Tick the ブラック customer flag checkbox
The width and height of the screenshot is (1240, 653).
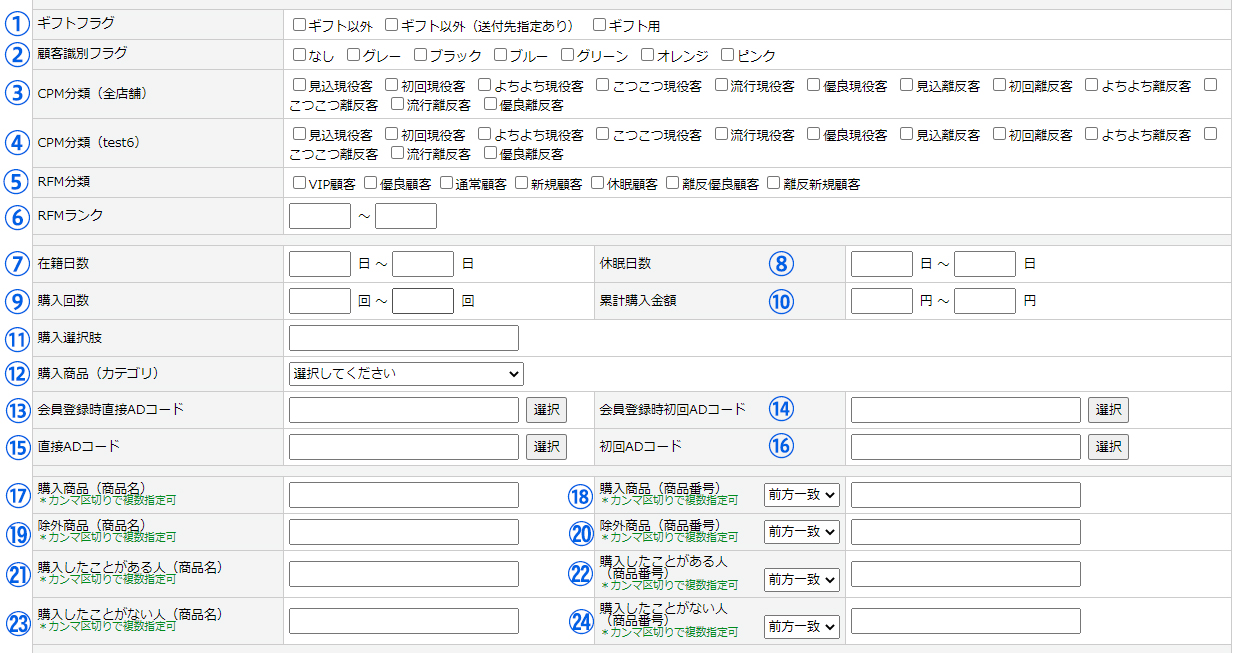click(x=421, y=55)
